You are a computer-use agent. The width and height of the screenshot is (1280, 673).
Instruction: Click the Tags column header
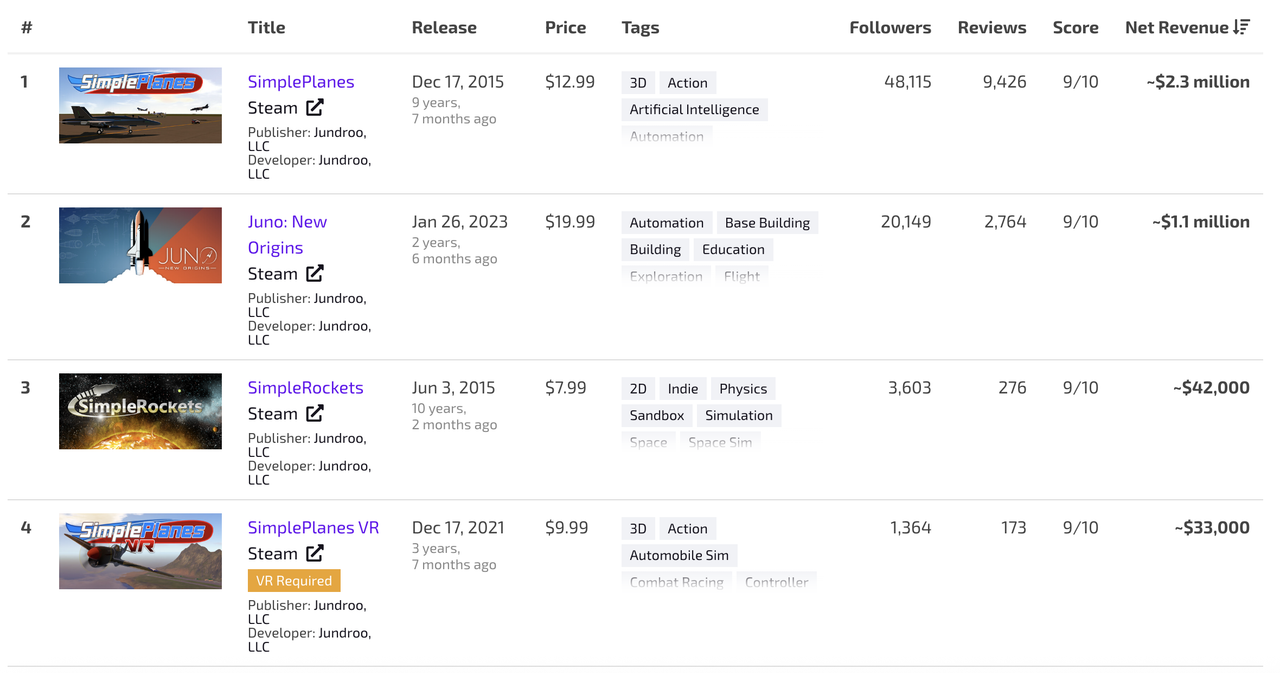tap(640, 27)
